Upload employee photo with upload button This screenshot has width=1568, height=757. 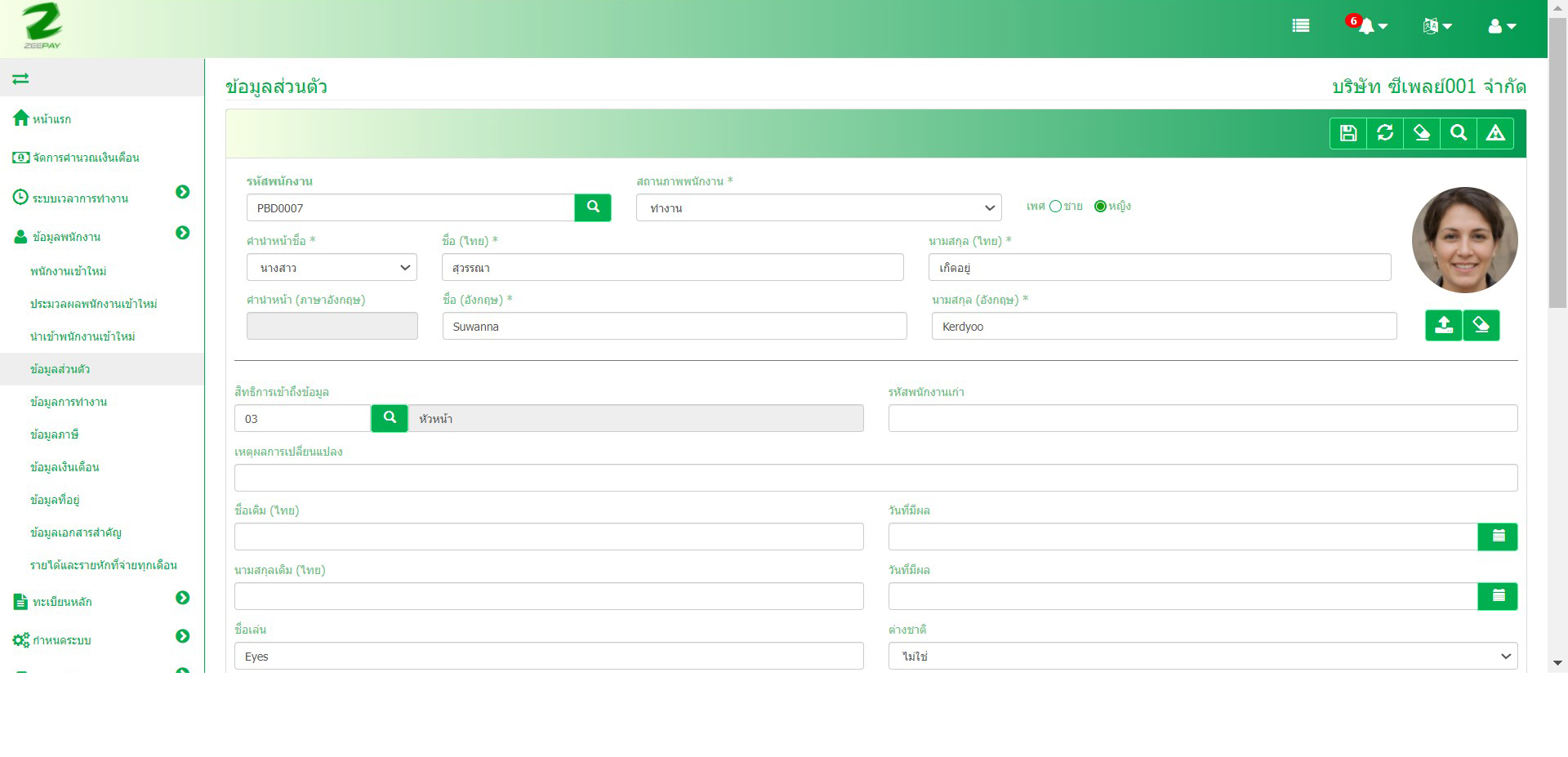[1444, 325]
